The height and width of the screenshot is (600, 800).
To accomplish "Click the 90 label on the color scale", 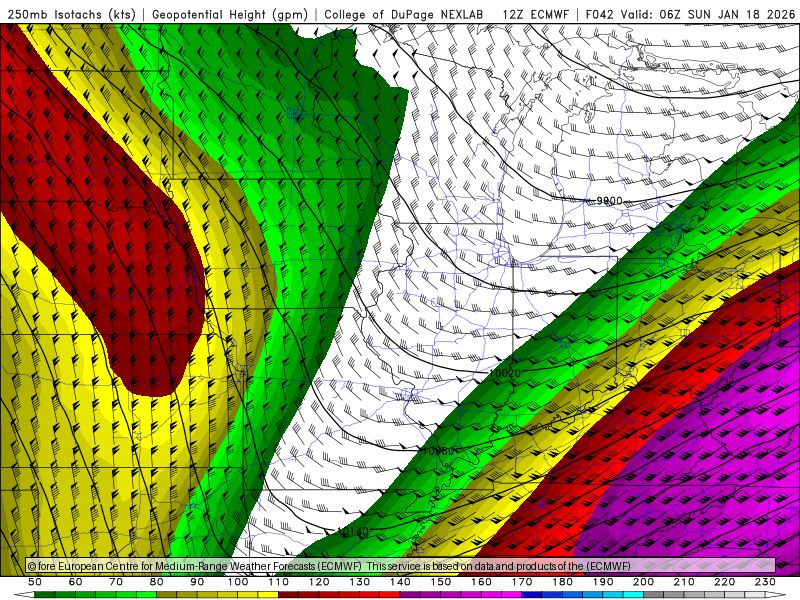I will [x=197, y=582].
